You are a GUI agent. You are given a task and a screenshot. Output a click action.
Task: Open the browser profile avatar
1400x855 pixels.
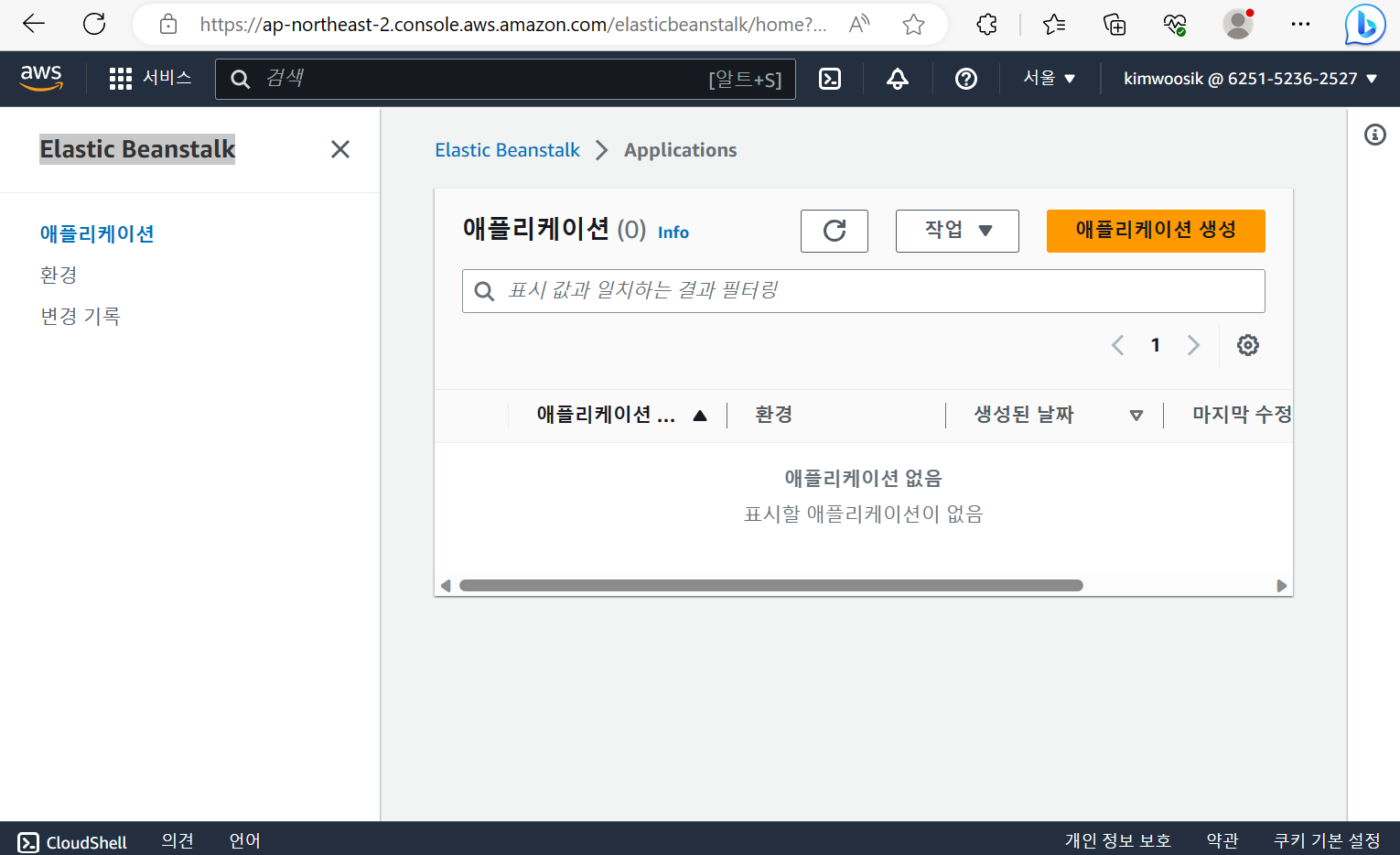[1238, 25]
